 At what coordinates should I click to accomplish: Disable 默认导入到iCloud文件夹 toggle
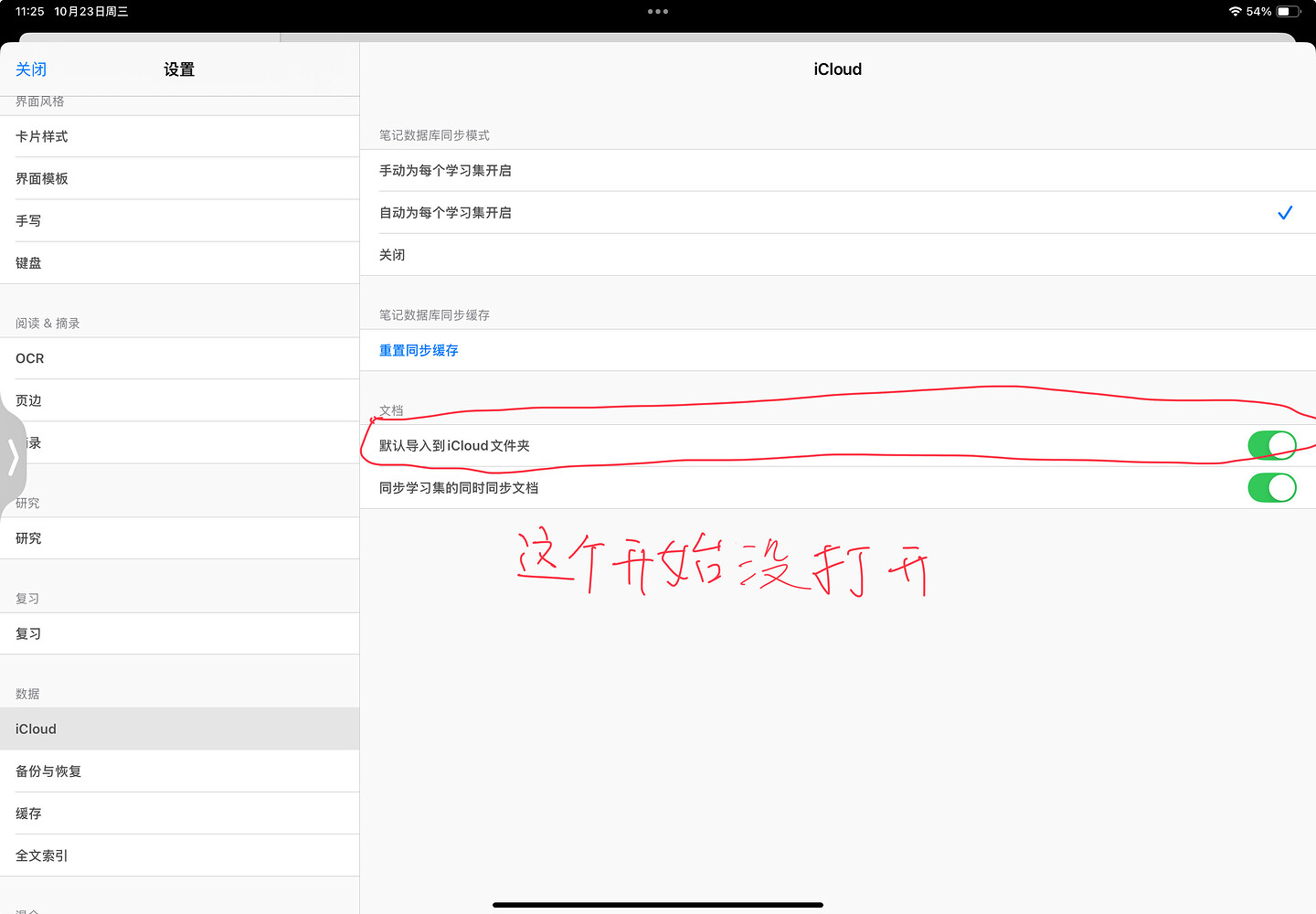(1272, 445)
